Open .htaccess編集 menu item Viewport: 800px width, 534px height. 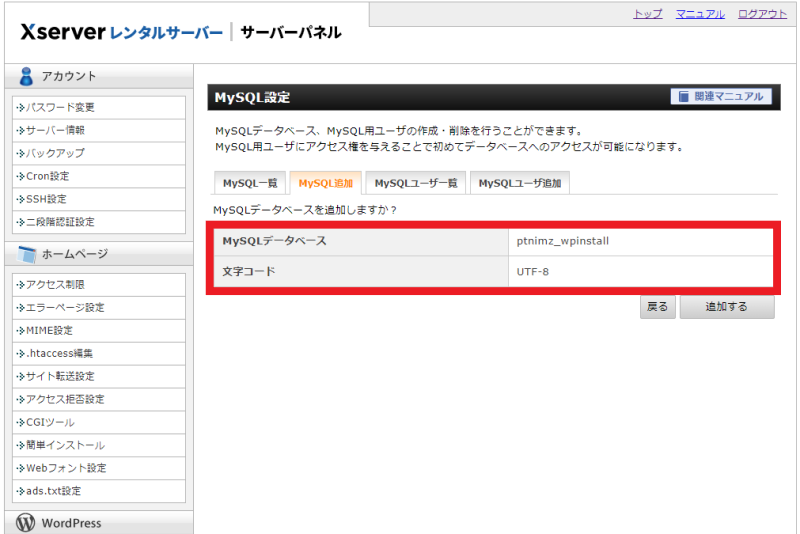coord(99,353)
